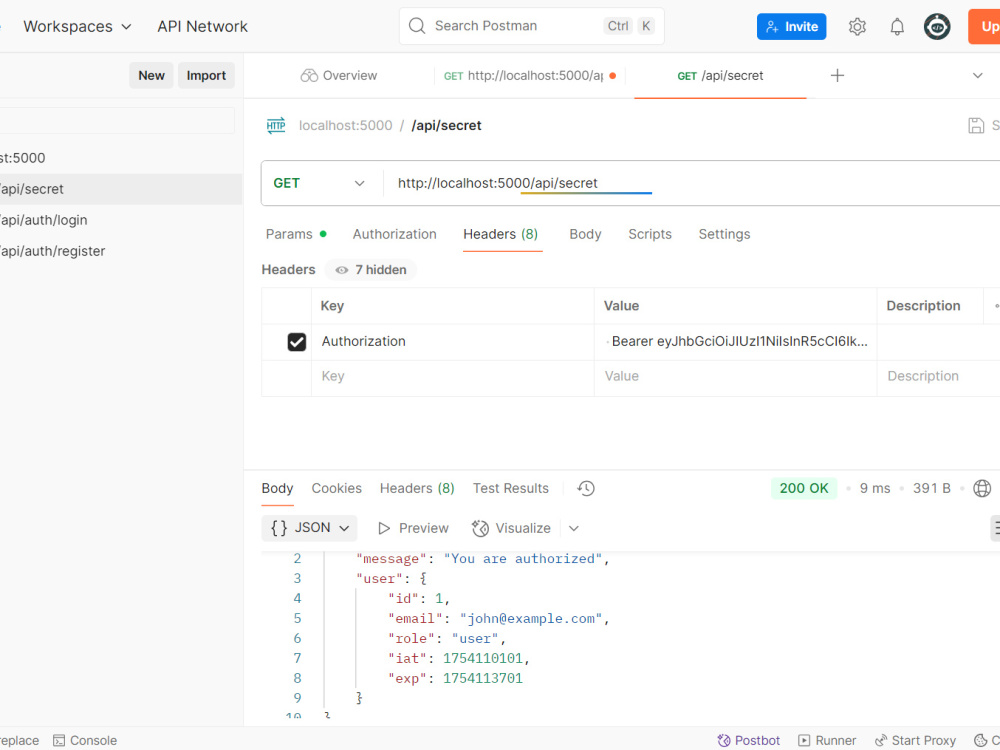Select the response Body tab
This screenshot has height=750, width=1000.
coord(277,489)
